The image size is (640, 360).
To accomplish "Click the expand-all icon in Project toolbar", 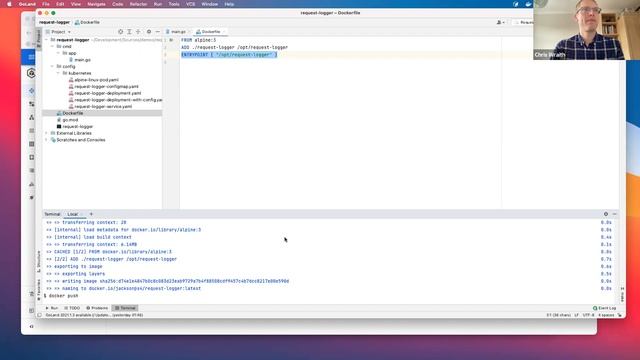I will click(129, 32).
